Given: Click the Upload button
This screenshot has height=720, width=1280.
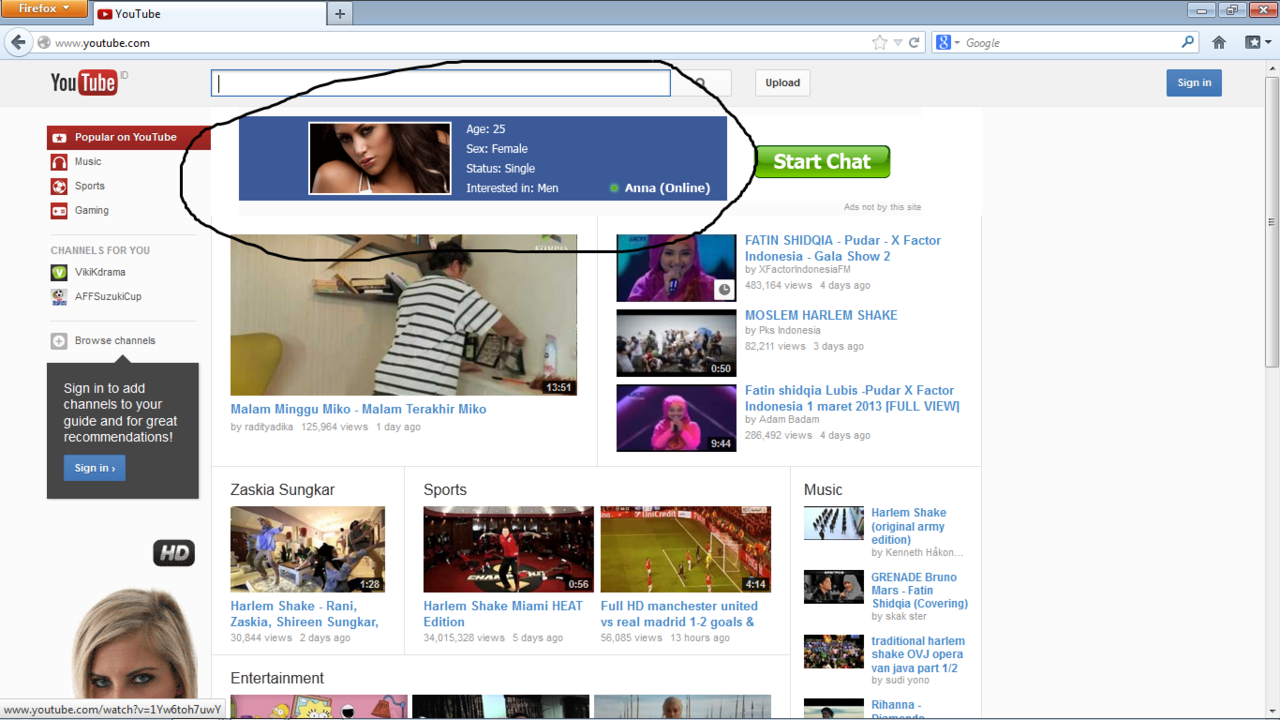Looking at the screenshot, I should pos(783,83).
